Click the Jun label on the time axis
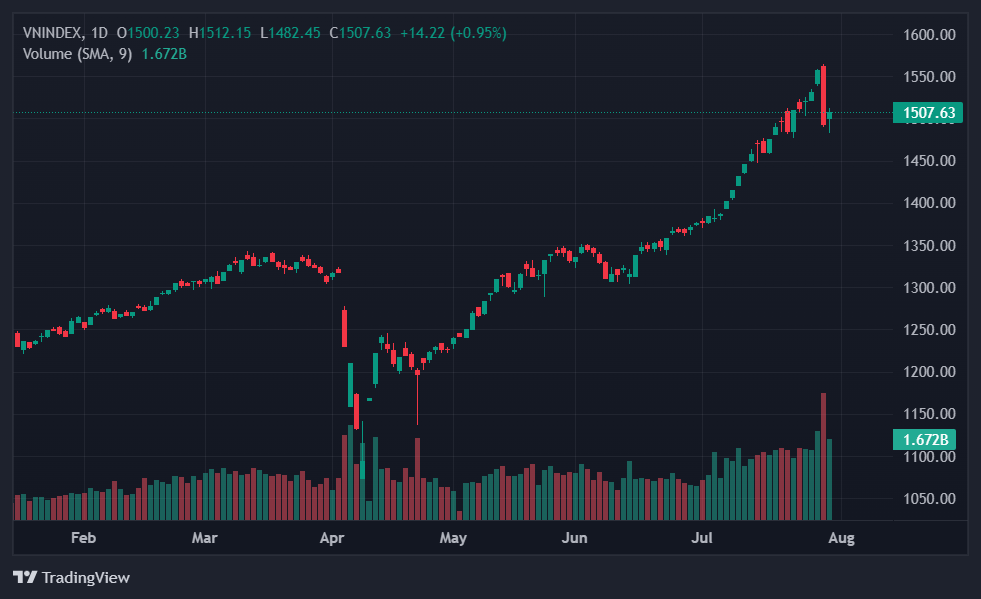 [x=574, y=538]
